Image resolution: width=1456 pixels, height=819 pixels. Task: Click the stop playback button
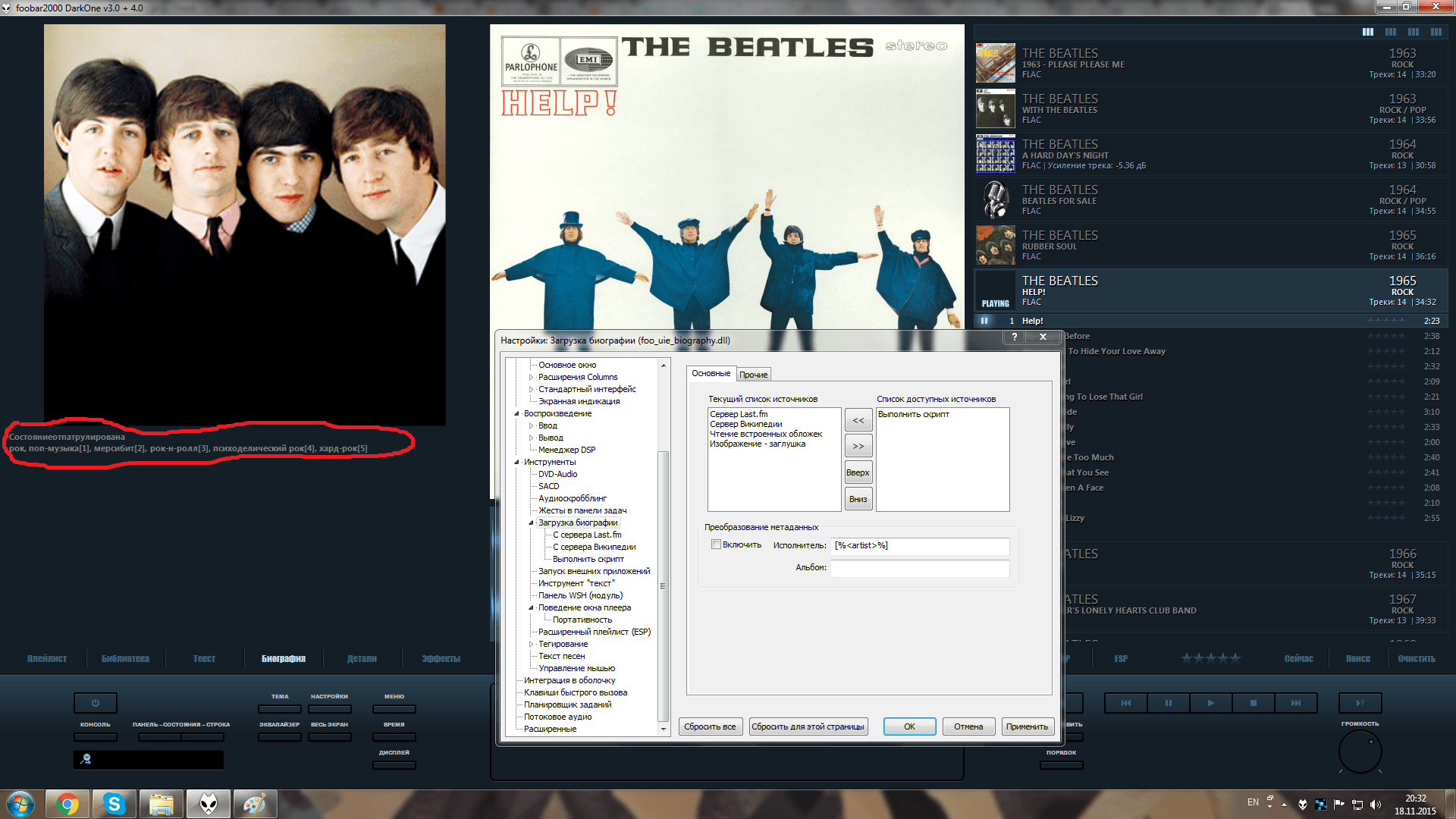pos(1253,703)
